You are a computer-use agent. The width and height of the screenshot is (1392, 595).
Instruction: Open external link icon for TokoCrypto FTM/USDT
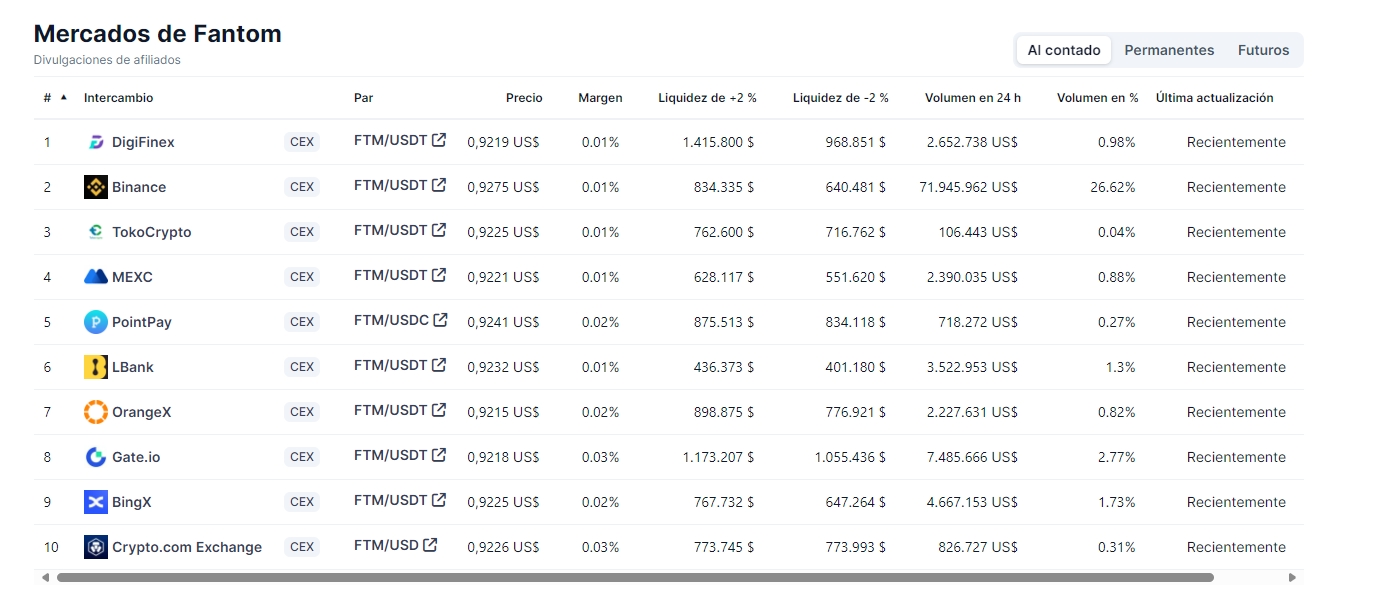439,230
